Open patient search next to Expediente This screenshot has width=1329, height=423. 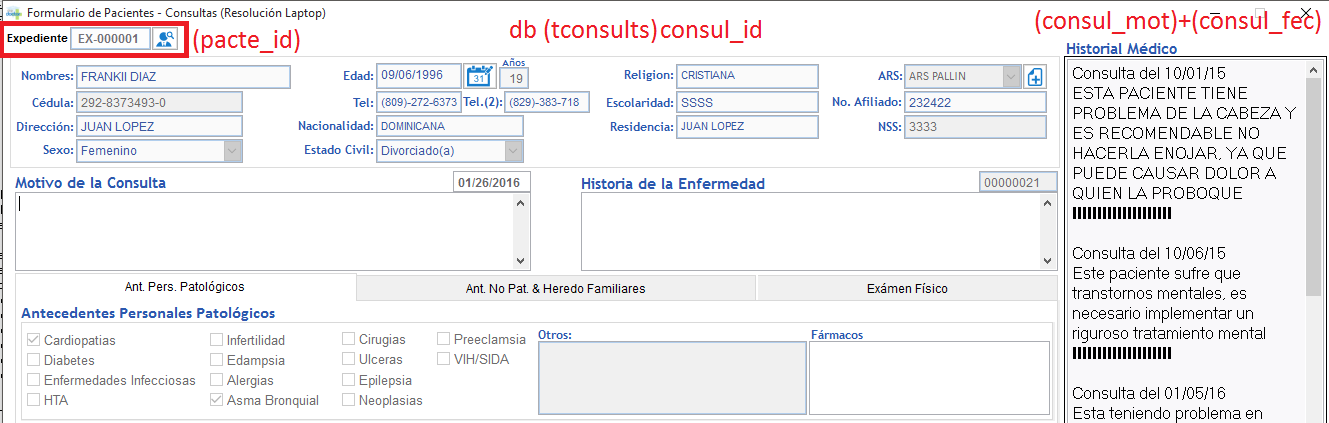165,38
